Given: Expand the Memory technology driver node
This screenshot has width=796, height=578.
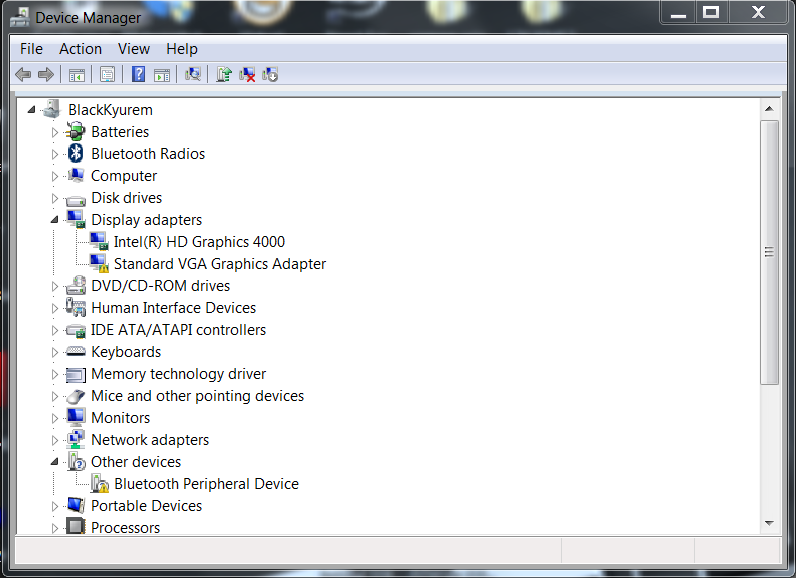Looking at the screenshot, I should click(x=55, y=375).
